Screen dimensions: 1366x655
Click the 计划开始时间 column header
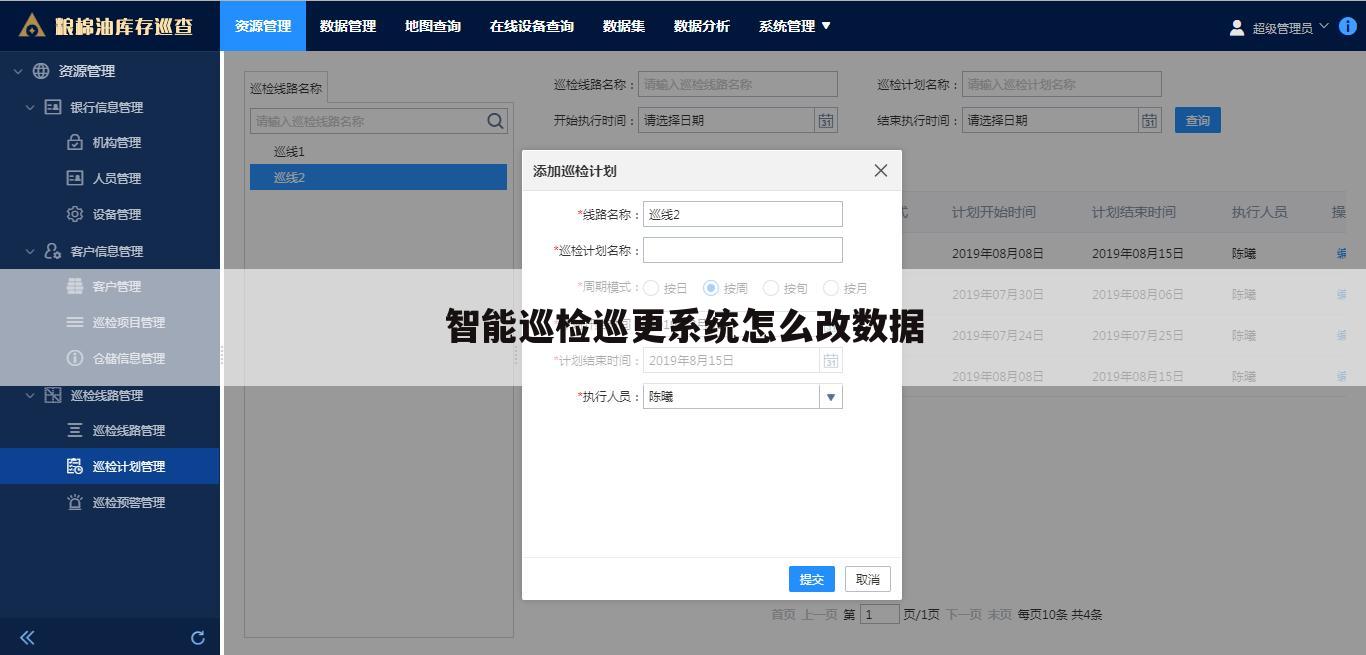994,213
